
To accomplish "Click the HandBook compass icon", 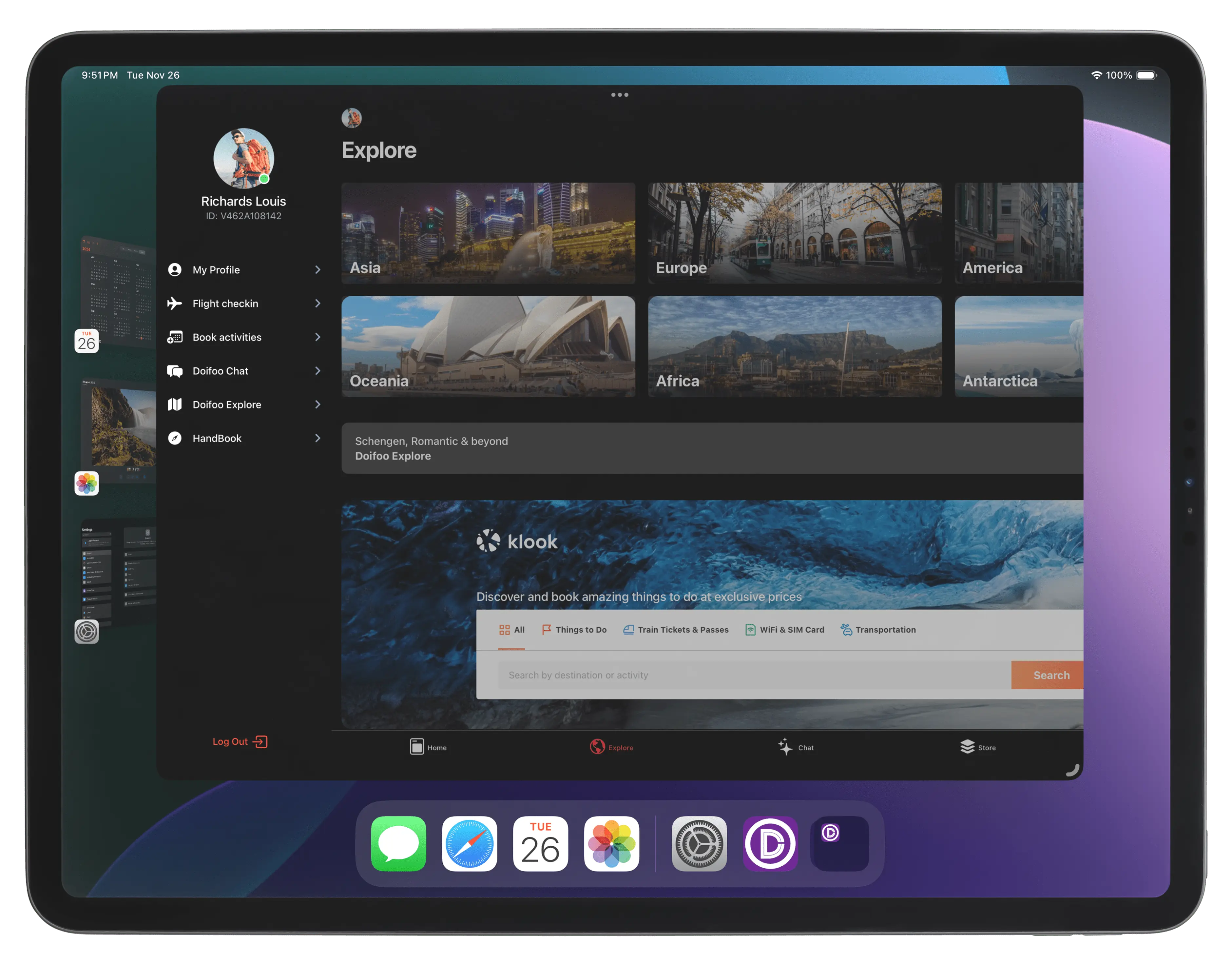I will pyautogui.click(x=174, y=438).
